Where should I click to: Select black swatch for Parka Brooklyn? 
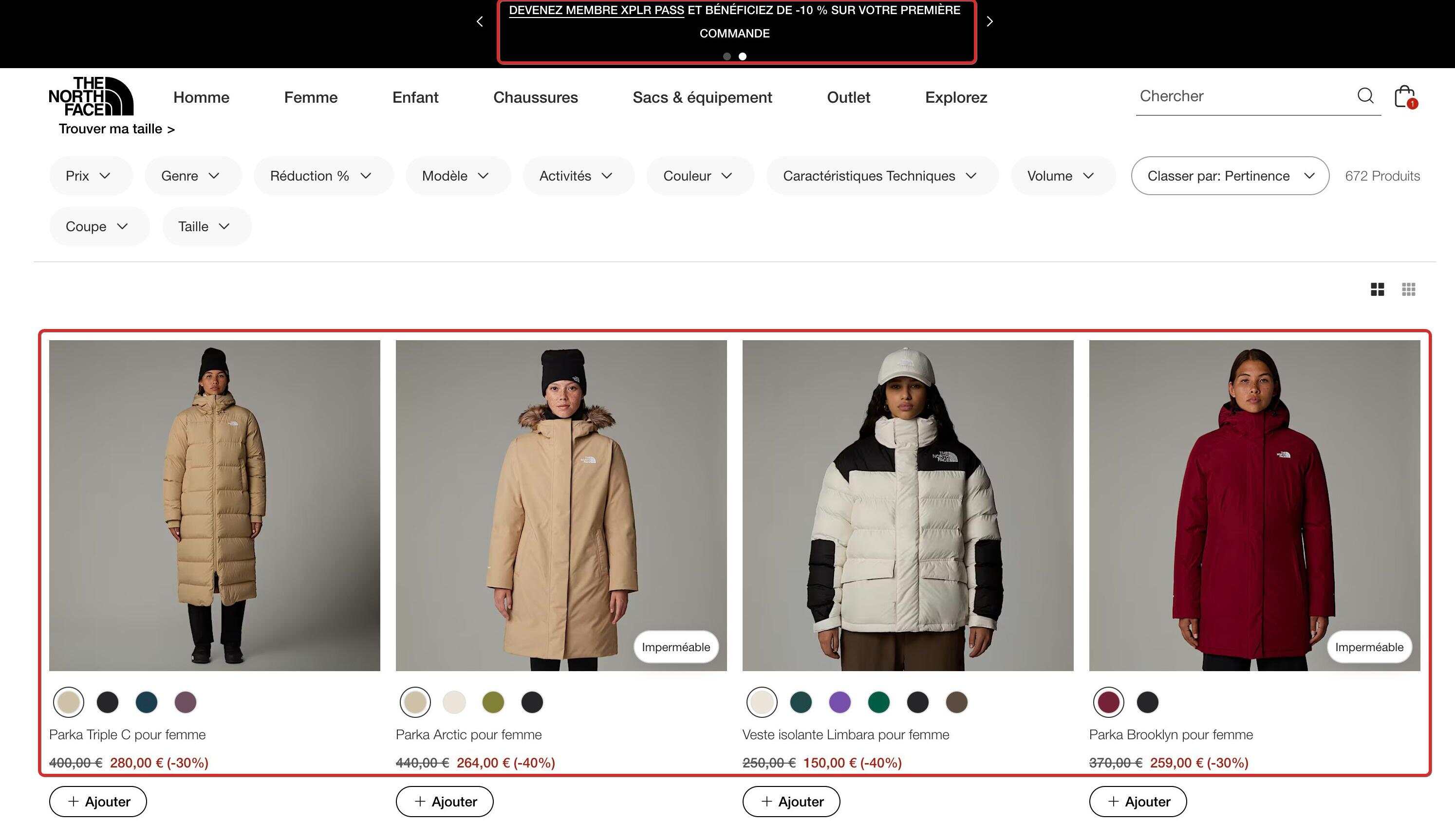(1147, 702)
